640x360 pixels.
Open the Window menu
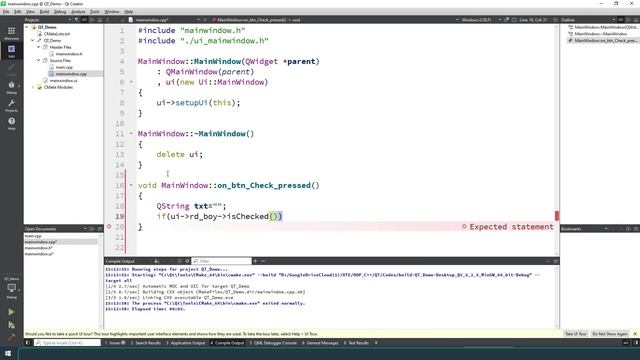[111, 12]
